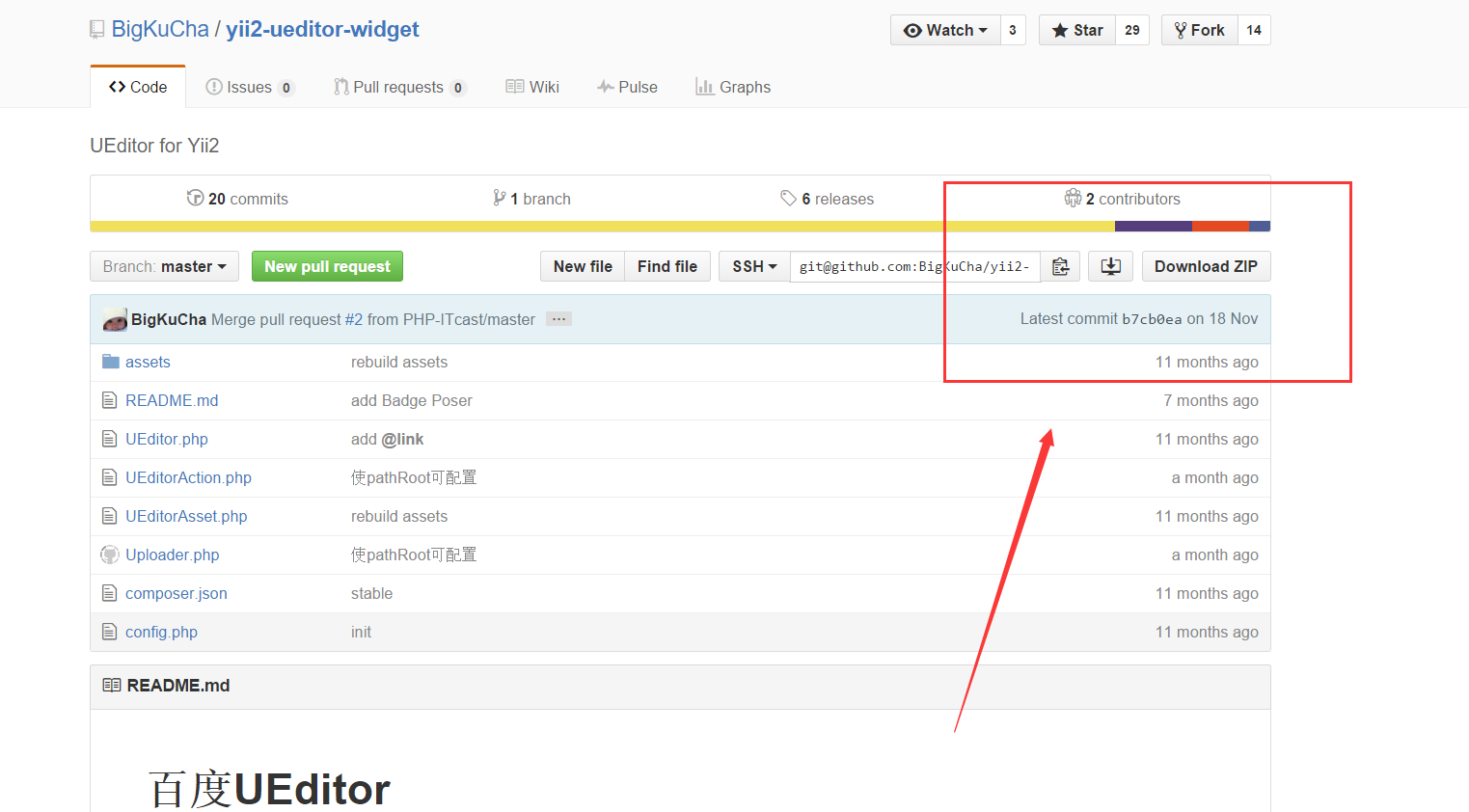
Task: Click the clone-in-desktop download icon button
Action: 1110,266
